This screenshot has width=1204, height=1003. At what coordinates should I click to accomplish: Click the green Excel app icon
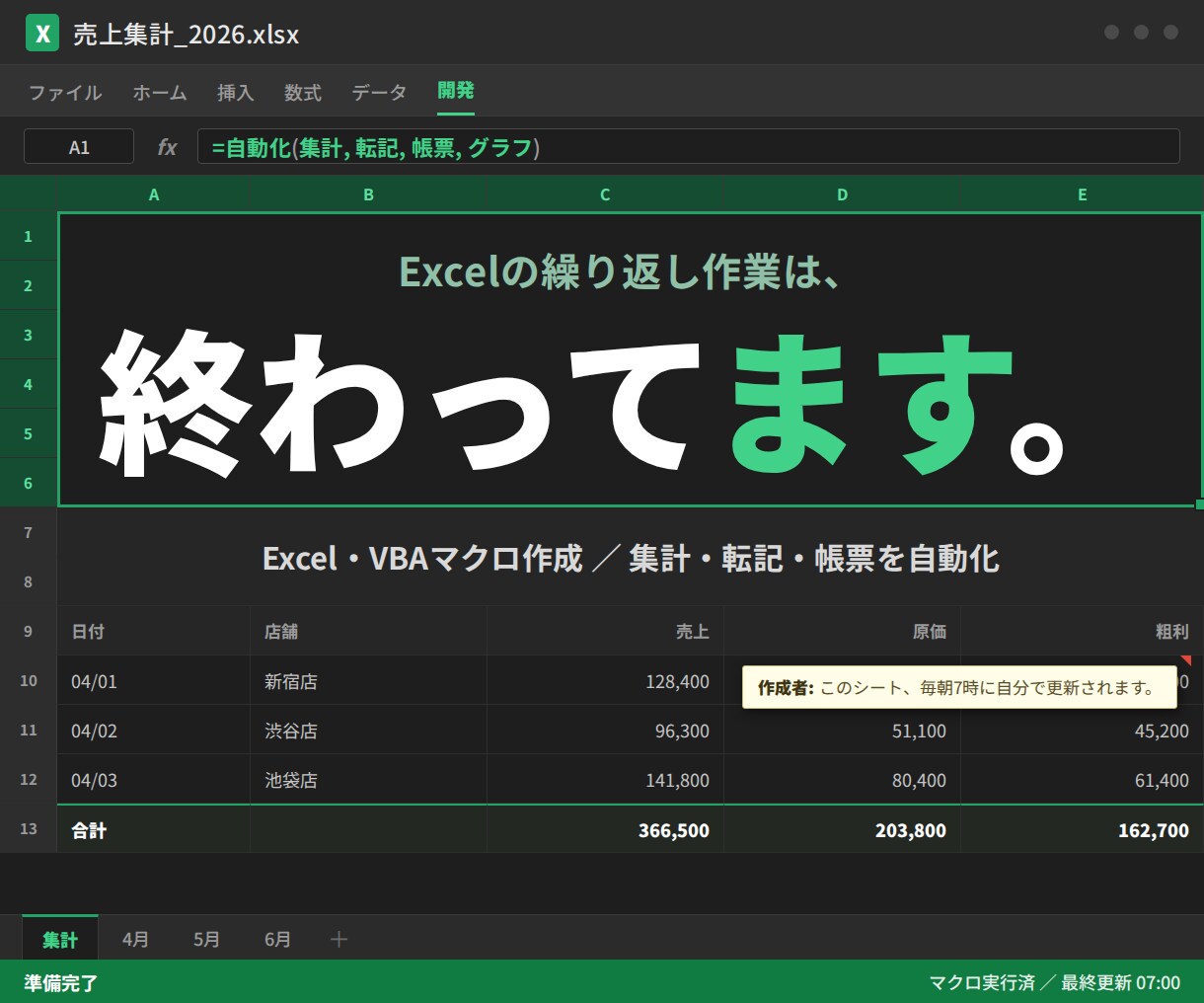(42, 34)
